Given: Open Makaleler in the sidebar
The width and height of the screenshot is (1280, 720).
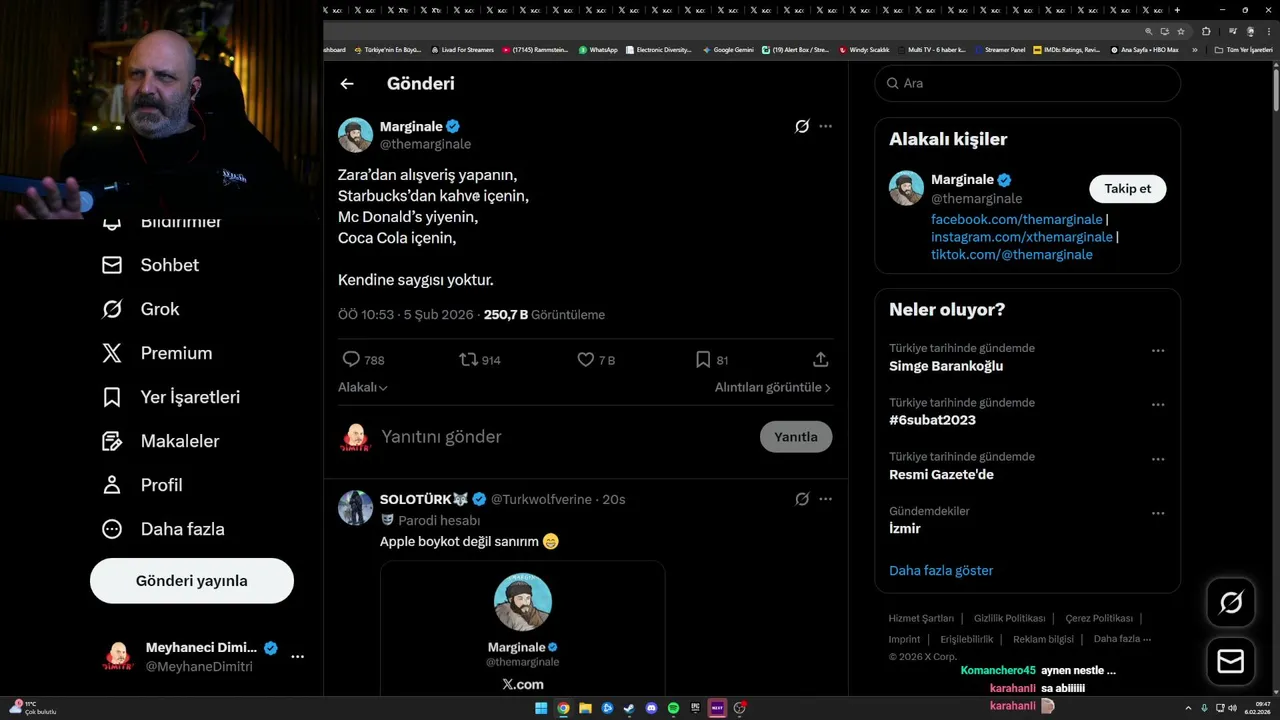Looking at the screenshot, I should (161, 441).
